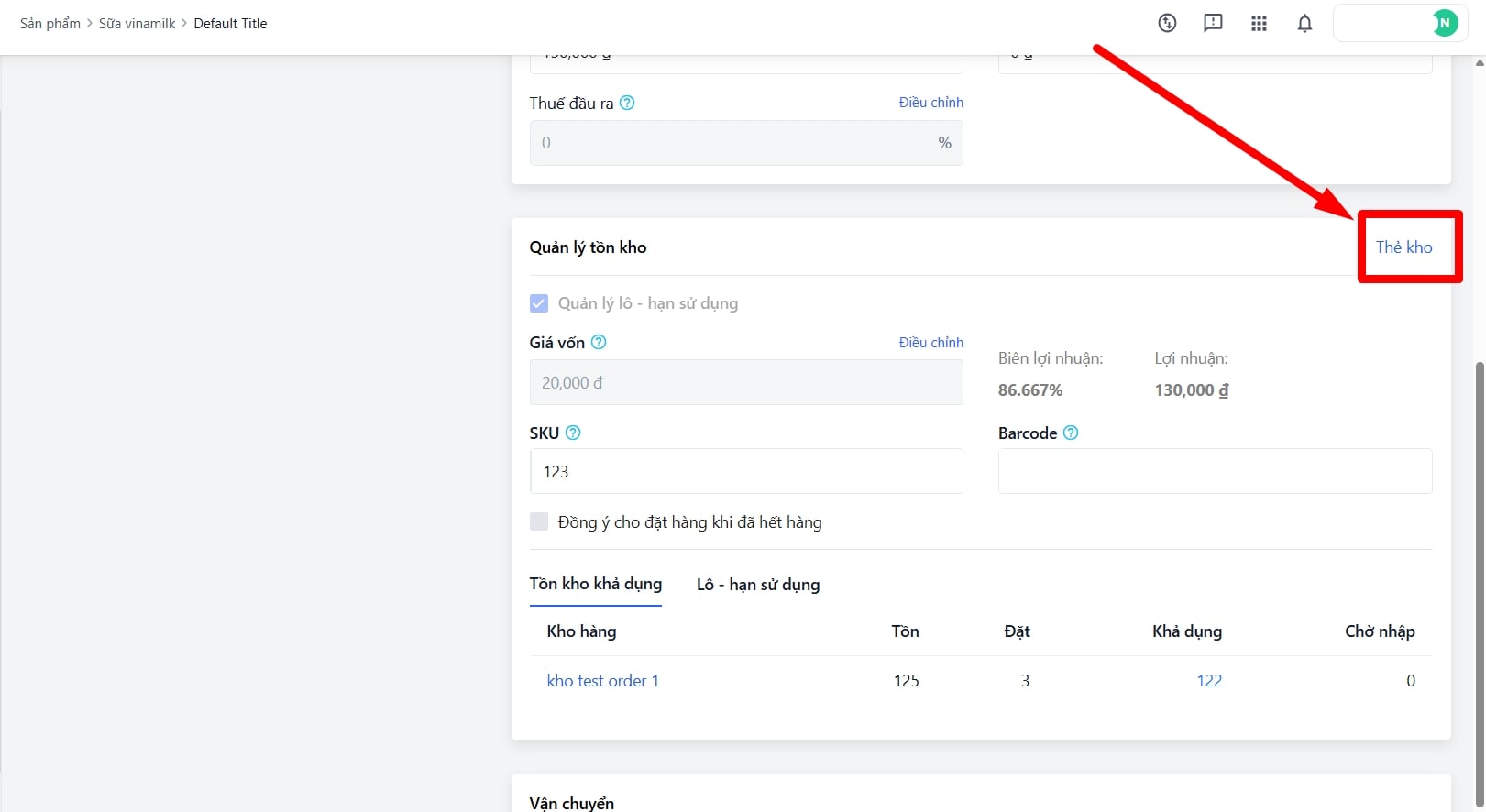
Task: Click the Barcode input field
Action: 1214,471
